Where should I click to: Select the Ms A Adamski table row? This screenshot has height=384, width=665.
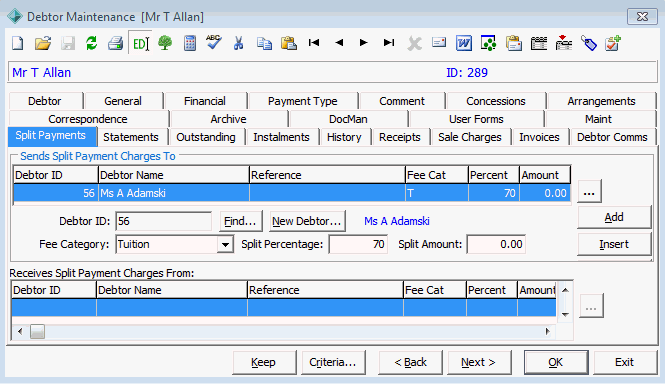point(292,193)
